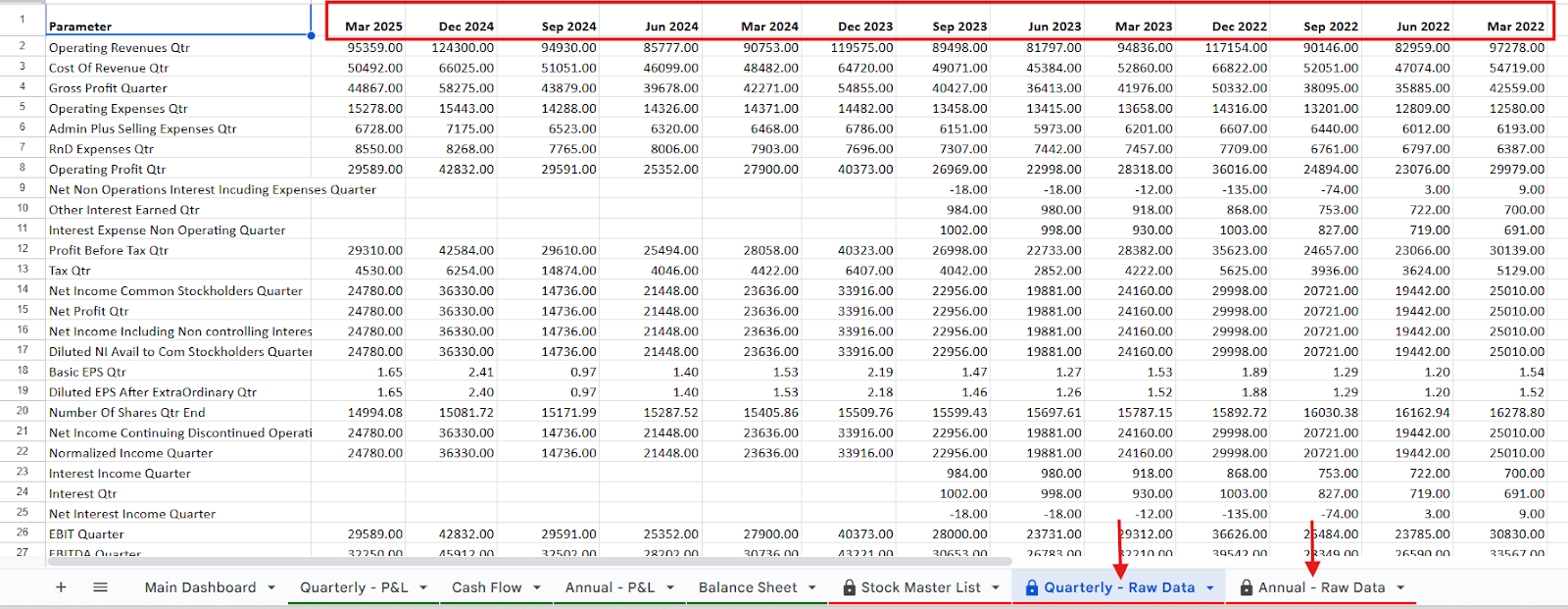Select row header 14
The image size is (1568, 609).
(22, 290)
